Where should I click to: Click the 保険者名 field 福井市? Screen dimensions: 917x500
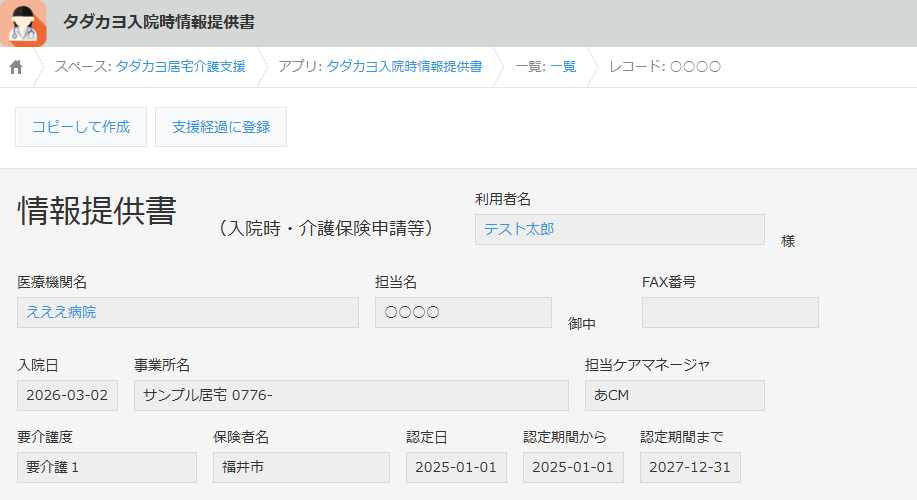click(300, 467)
